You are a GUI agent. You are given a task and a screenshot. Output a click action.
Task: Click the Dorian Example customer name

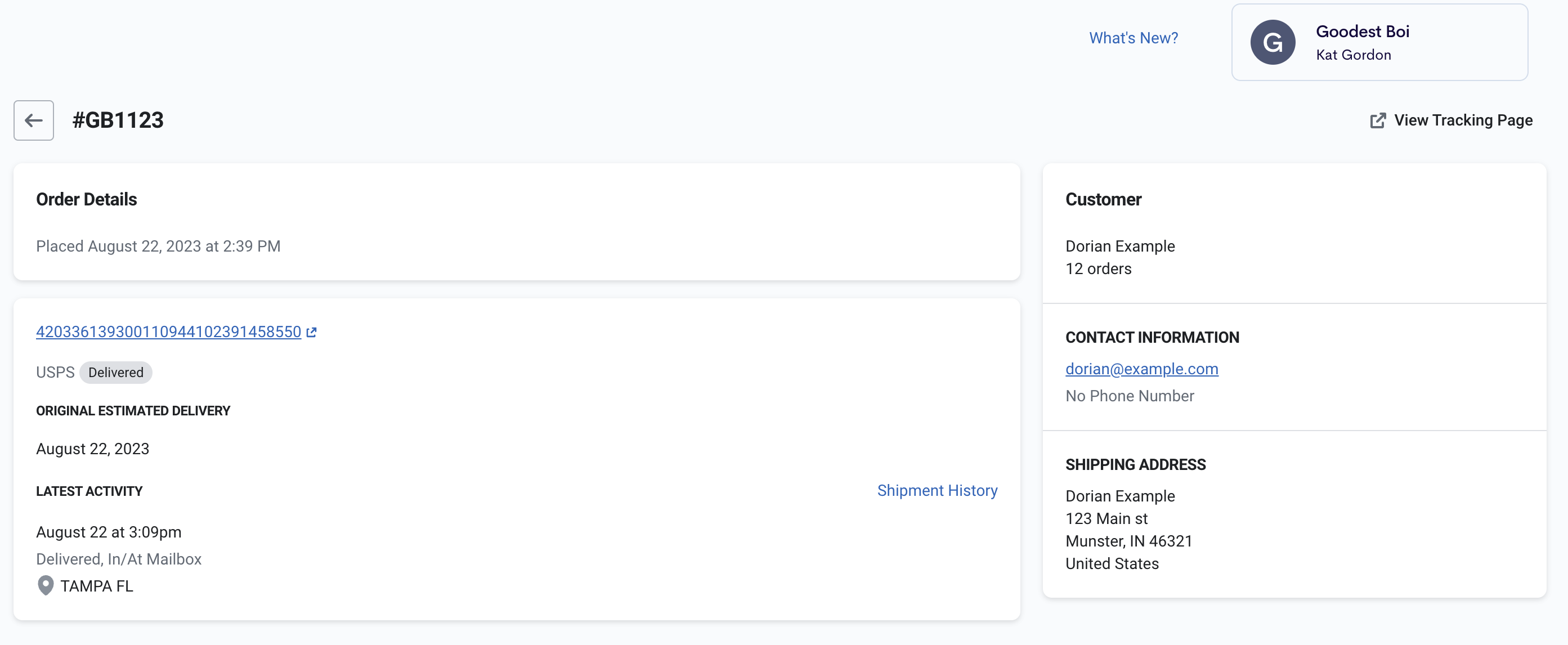click(x=1119, y=246)
